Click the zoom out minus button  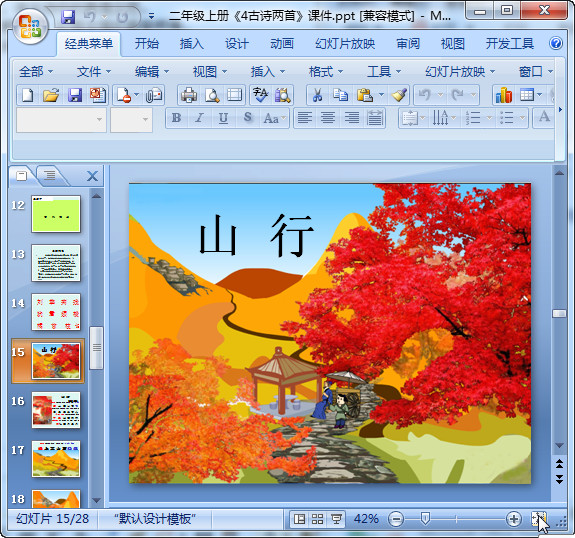(396, 519)
